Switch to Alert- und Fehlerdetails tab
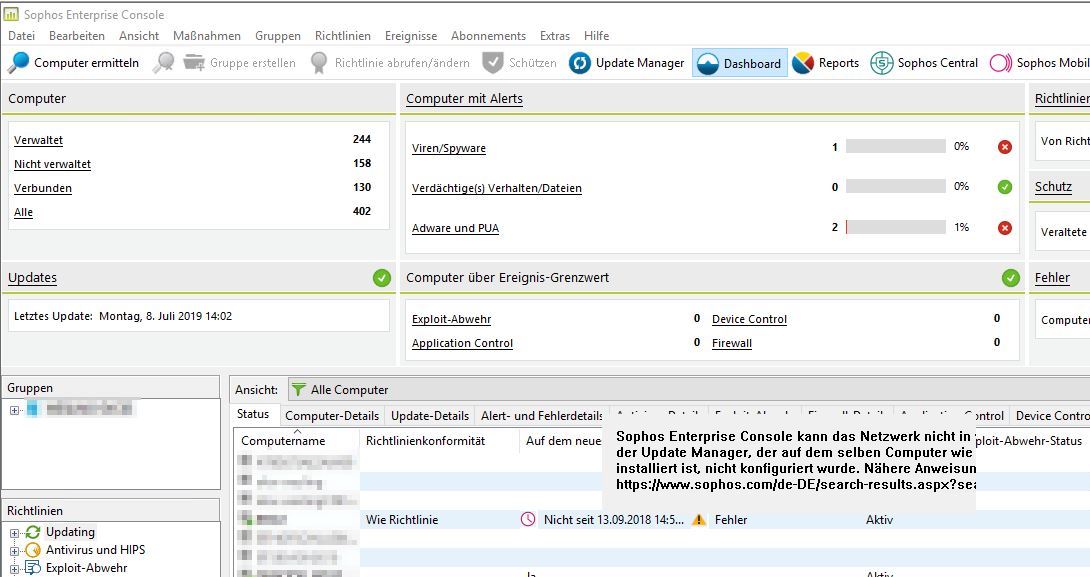The width and height of the screenshot is (1090, 577). click(542, 416)
